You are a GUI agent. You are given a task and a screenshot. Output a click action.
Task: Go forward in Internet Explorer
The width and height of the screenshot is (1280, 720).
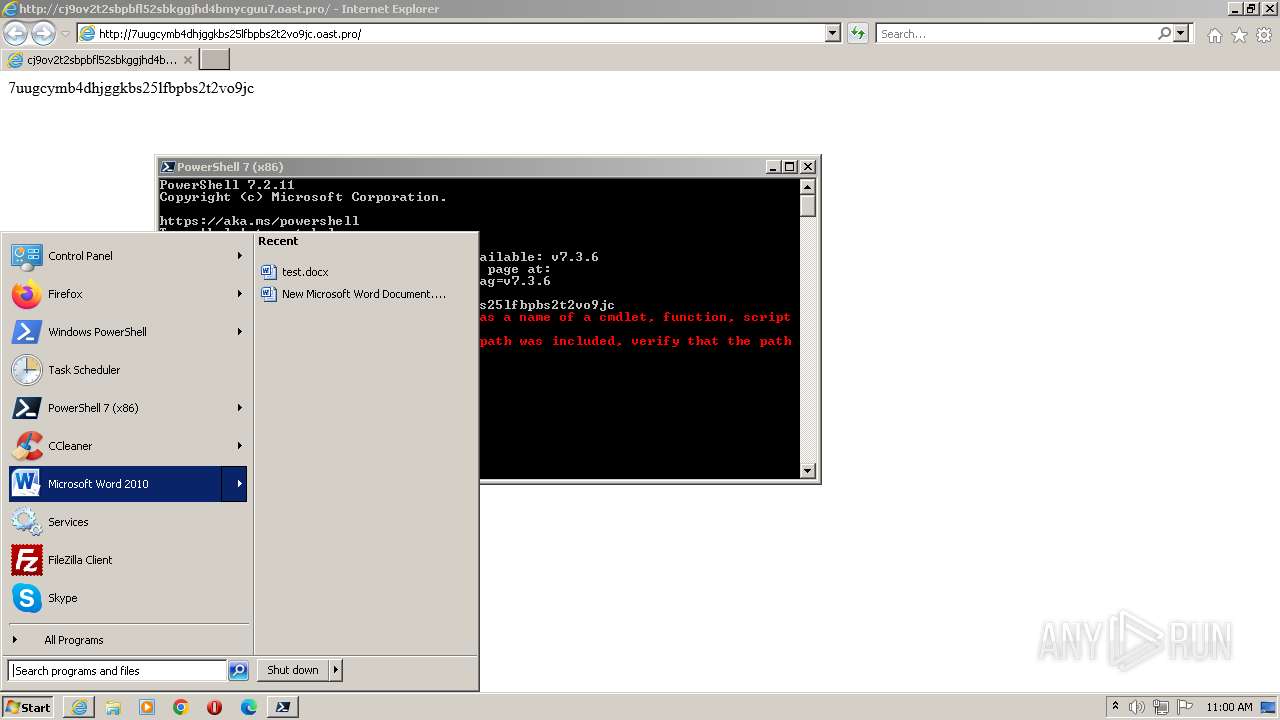43,34
